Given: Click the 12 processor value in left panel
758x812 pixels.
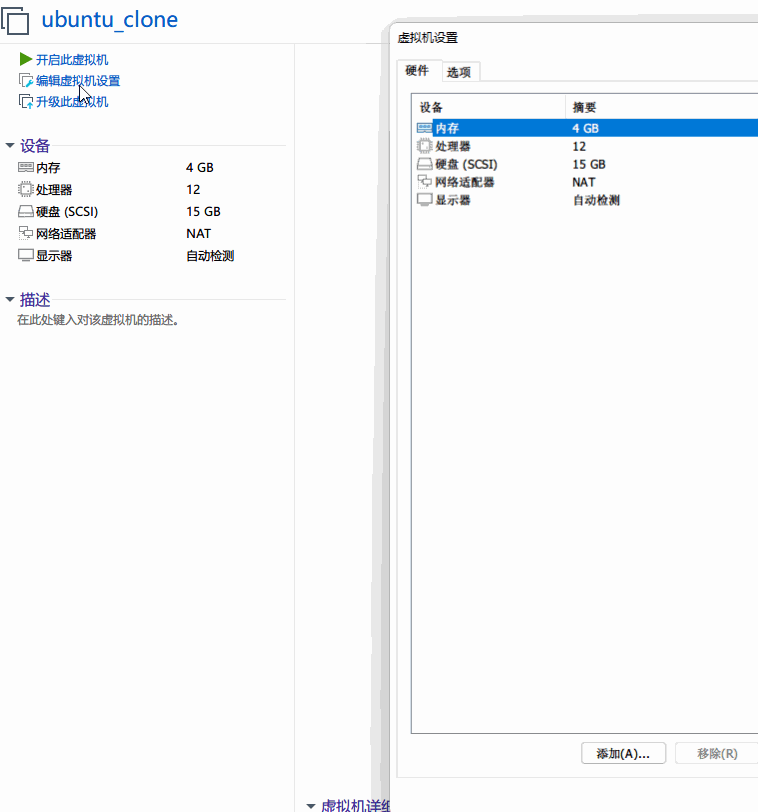Looking at the screenshot, I should [193, 190].
